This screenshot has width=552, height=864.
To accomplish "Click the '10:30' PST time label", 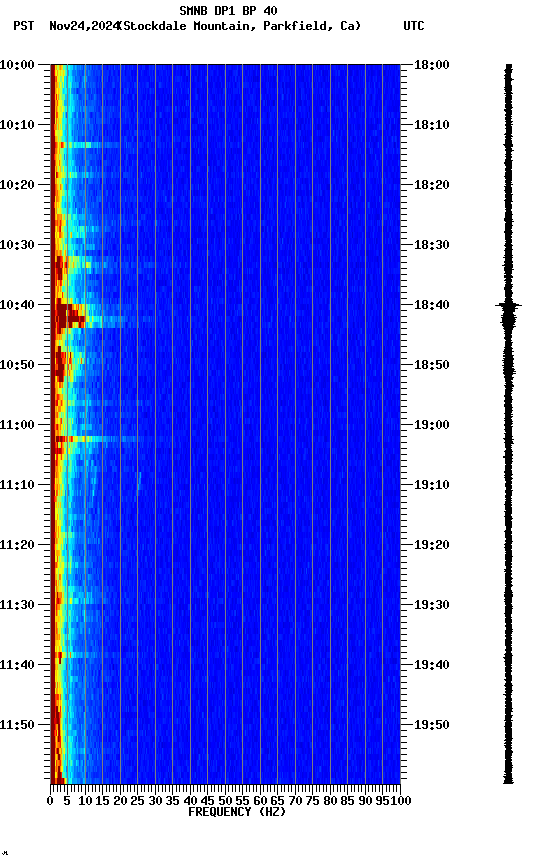I will click(x=17, y=245).
